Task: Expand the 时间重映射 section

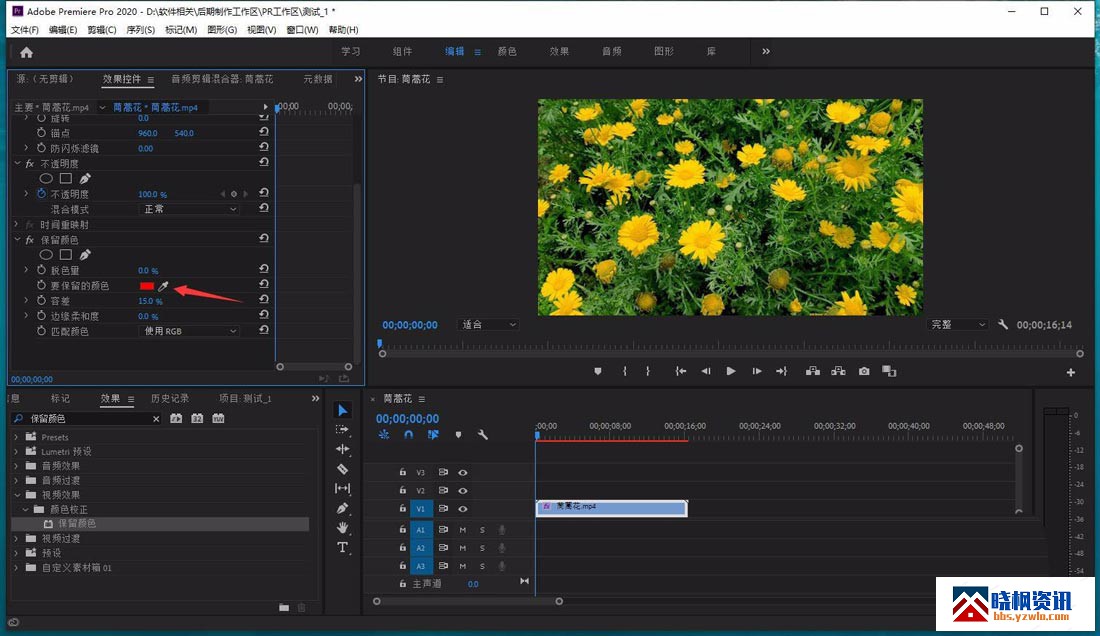Action: coord(17,224)
